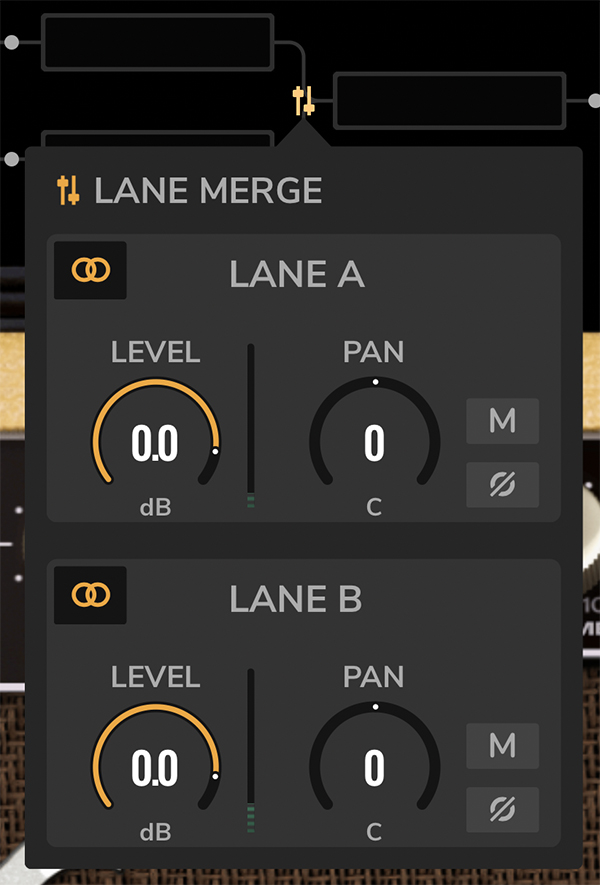Click the Lane A PAN knob

374,442
